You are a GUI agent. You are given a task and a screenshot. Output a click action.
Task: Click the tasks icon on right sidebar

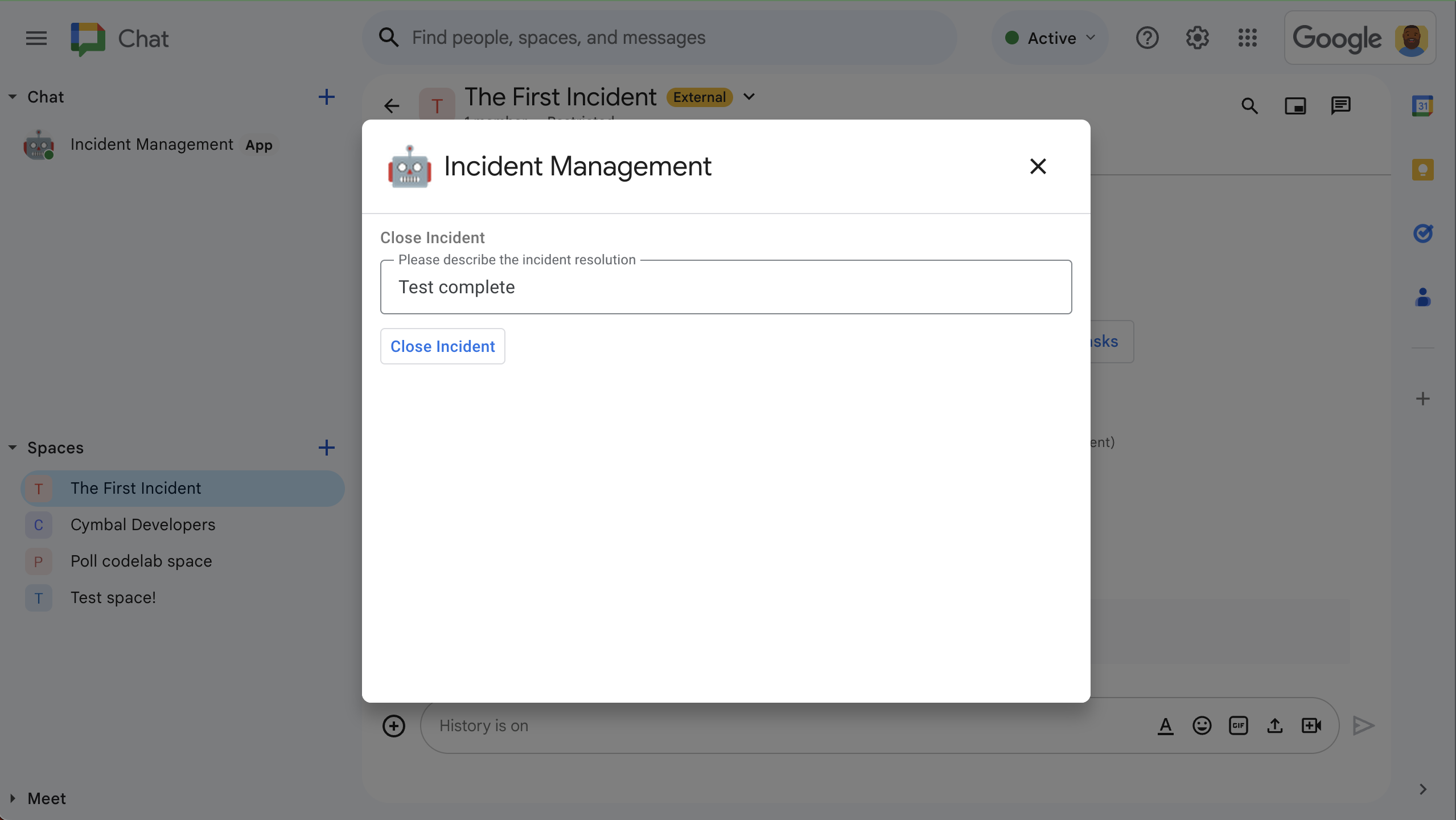point(1422,232)
